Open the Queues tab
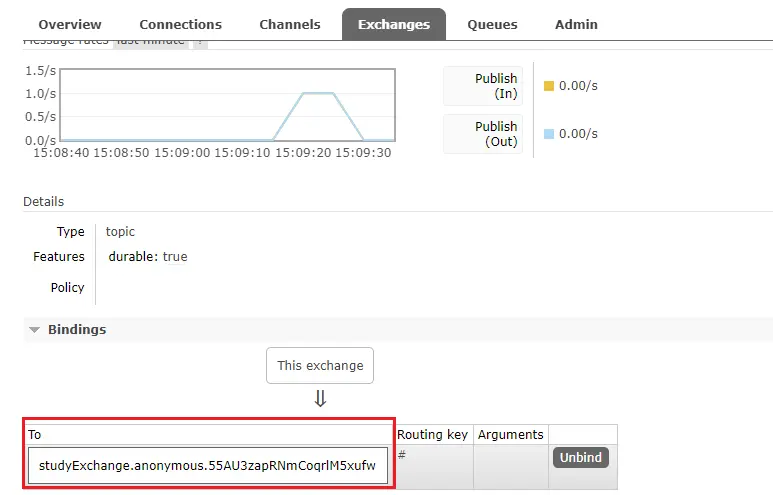The image size is (773, 495). coord(492,24)
